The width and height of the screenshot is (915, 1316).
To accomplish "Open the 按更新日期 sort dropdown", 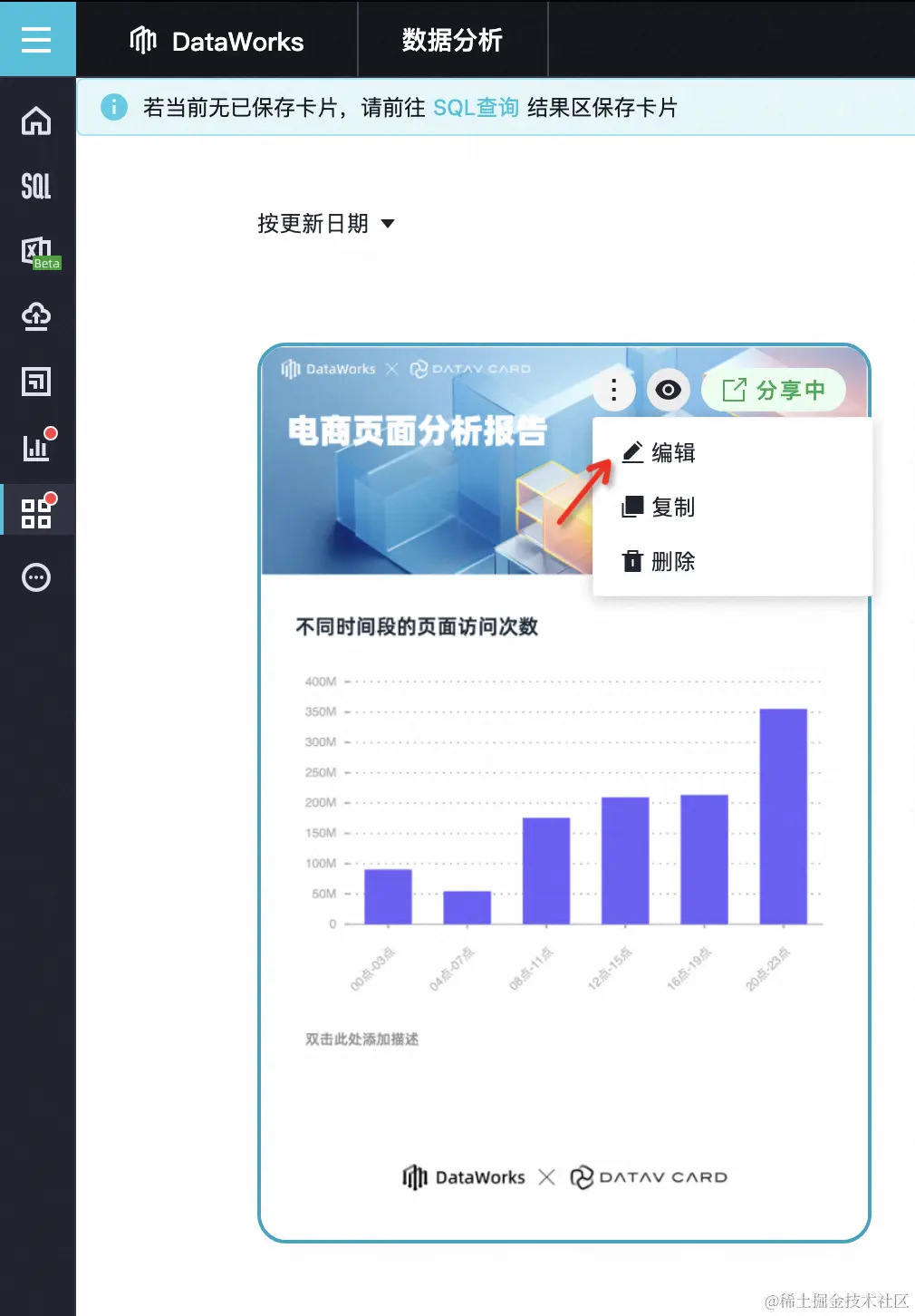I will (x=326, y=223).
